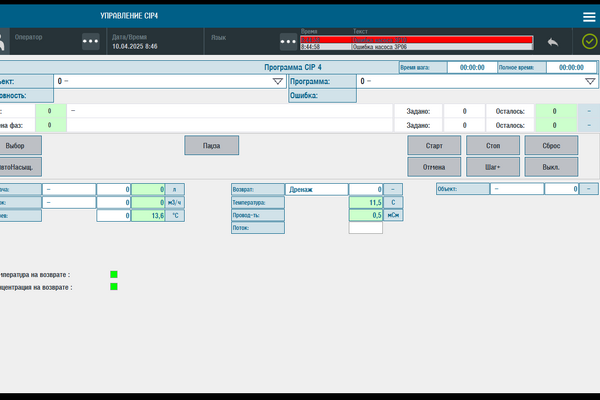Open the language options ellipsis button
600x400 pixels.
[287, 42]
